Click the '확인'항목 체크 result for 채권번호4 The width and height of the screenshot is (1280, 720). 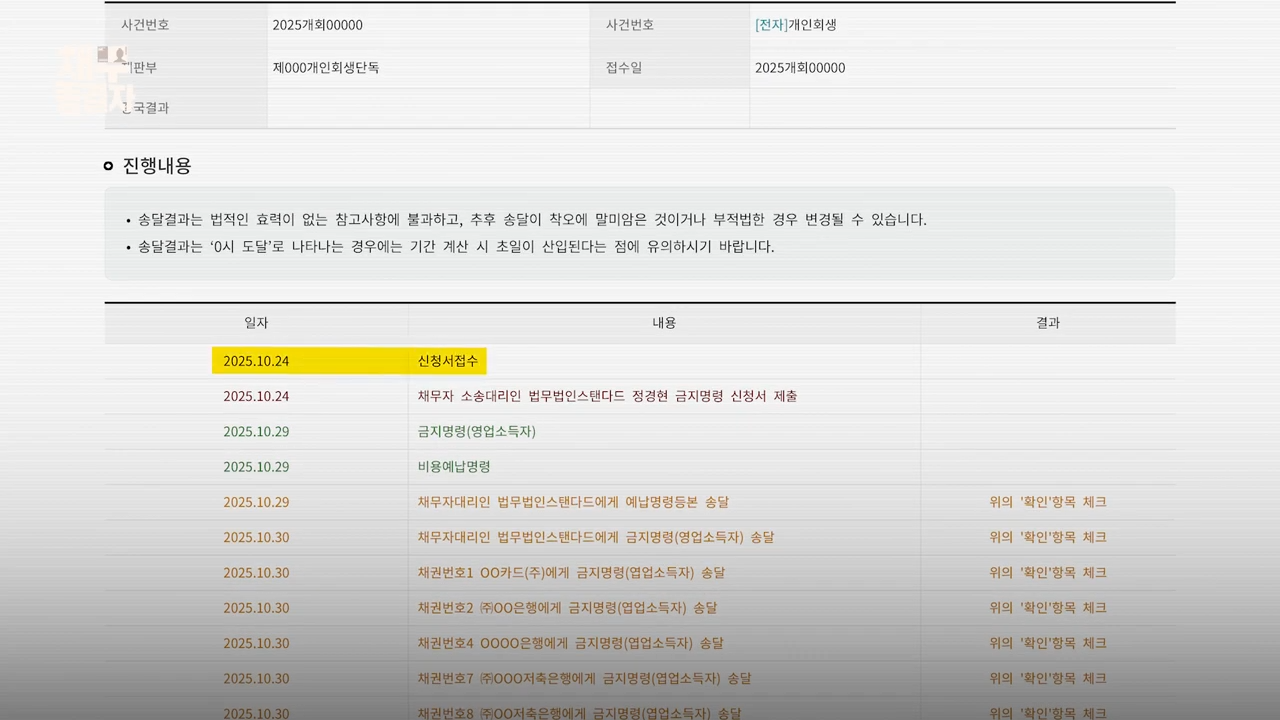(x=1048, y=643)
